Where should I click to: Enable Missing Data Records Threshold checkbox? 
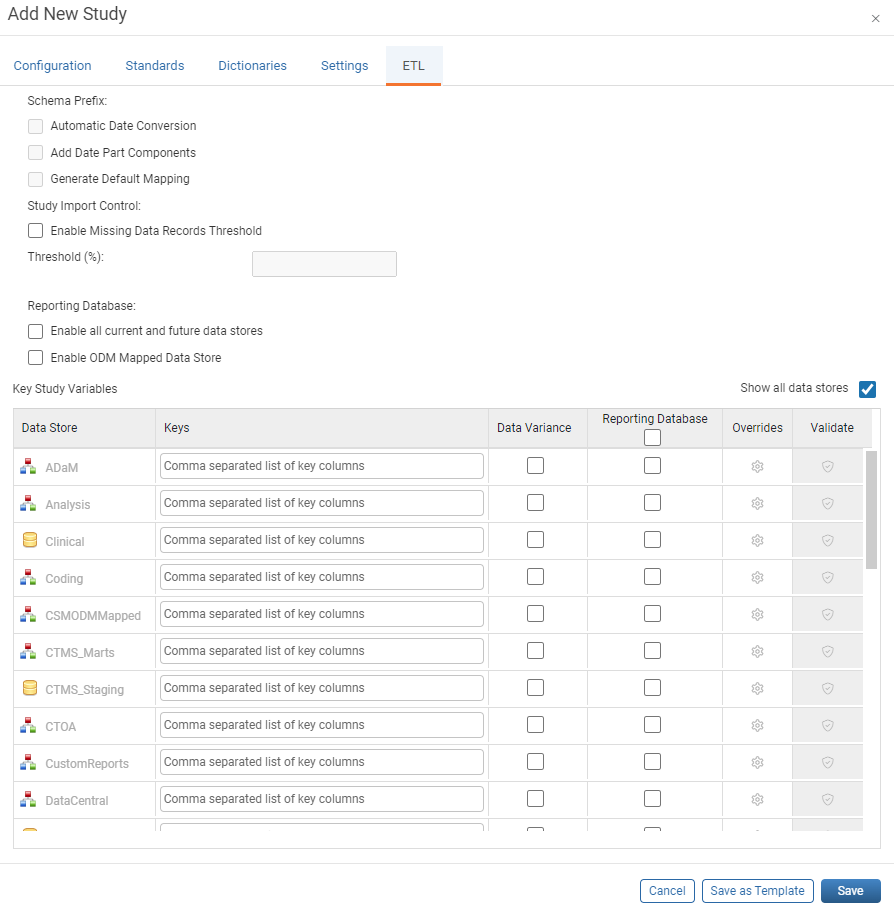point(36,230)
